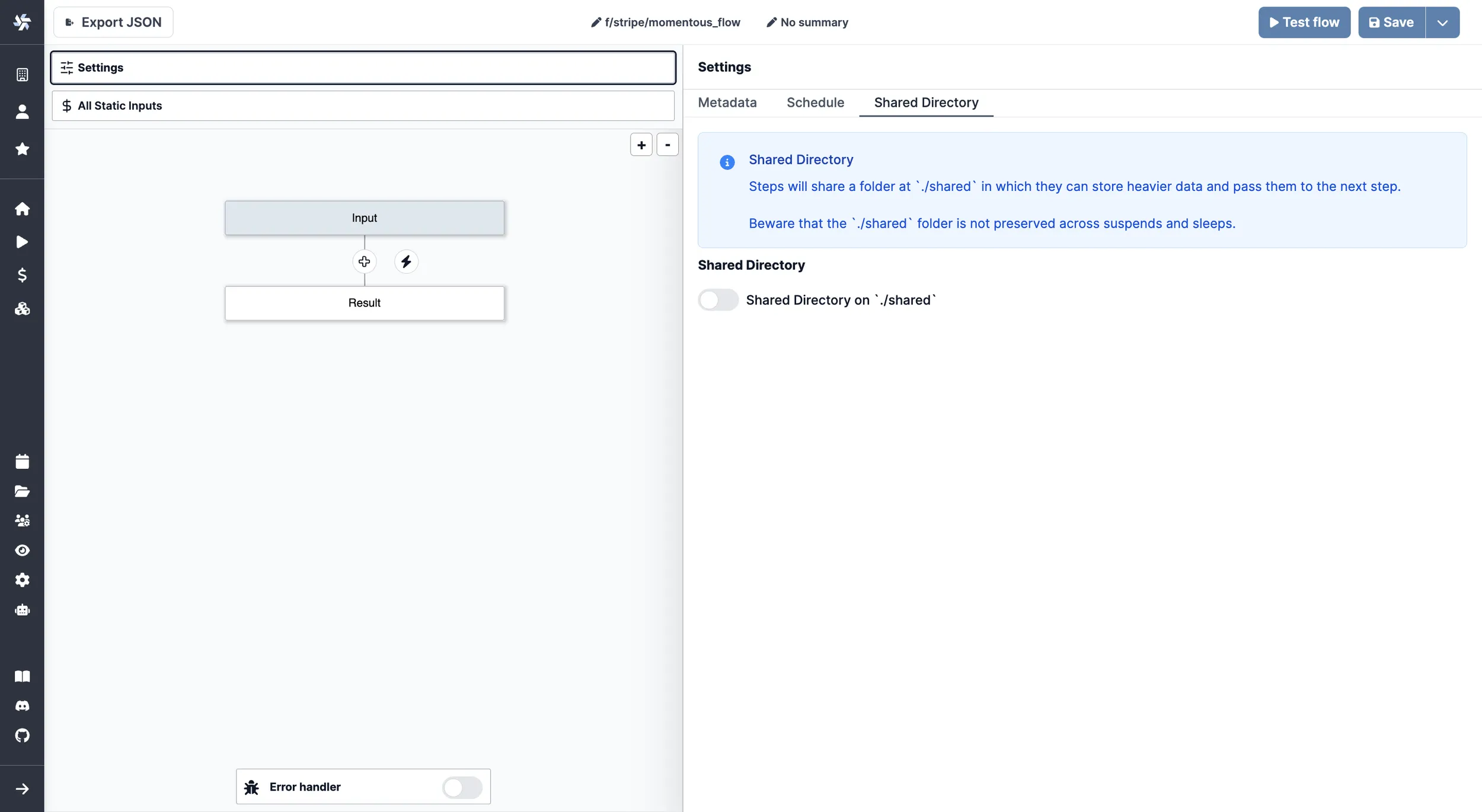Open the GitHub link in the sidebar
Image resolution: width=1482 pixels, height=812 pixels.
click(x=22, y=736)
